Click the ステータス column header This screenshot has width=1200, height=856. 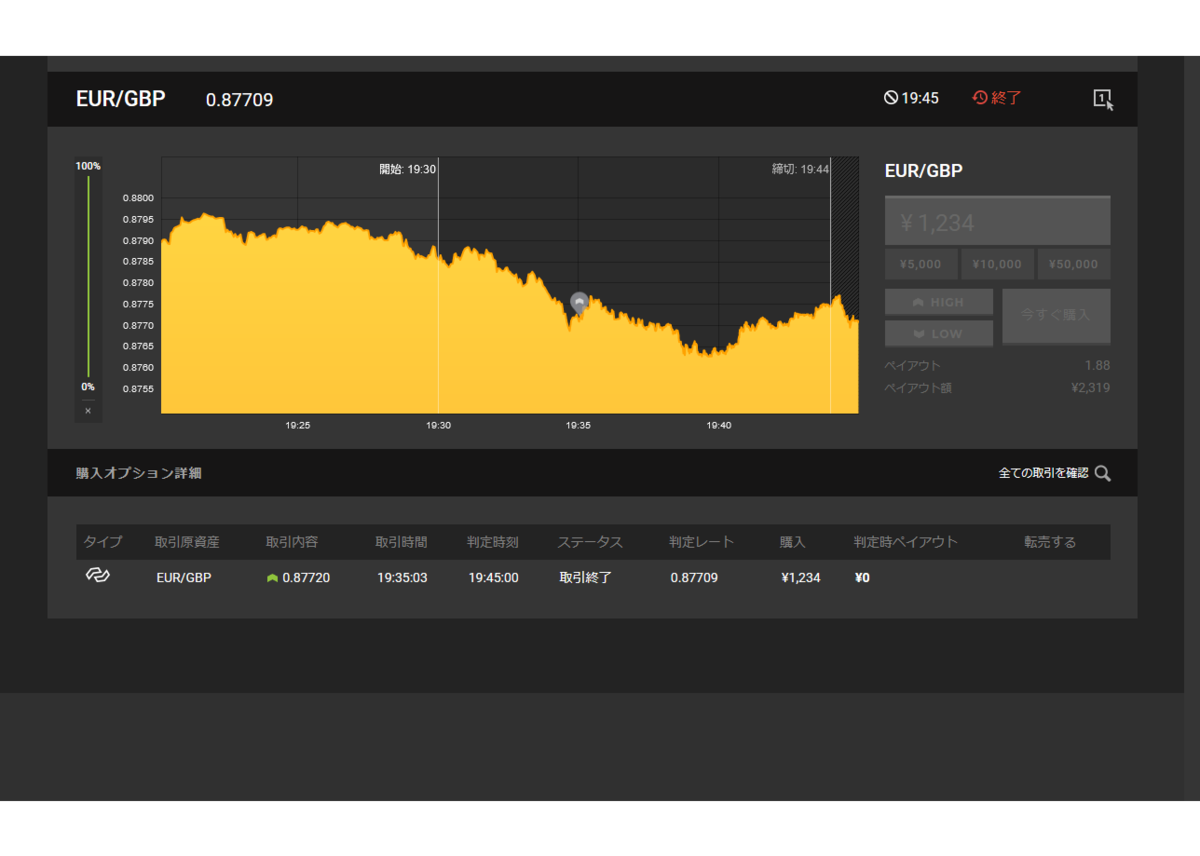590,542
